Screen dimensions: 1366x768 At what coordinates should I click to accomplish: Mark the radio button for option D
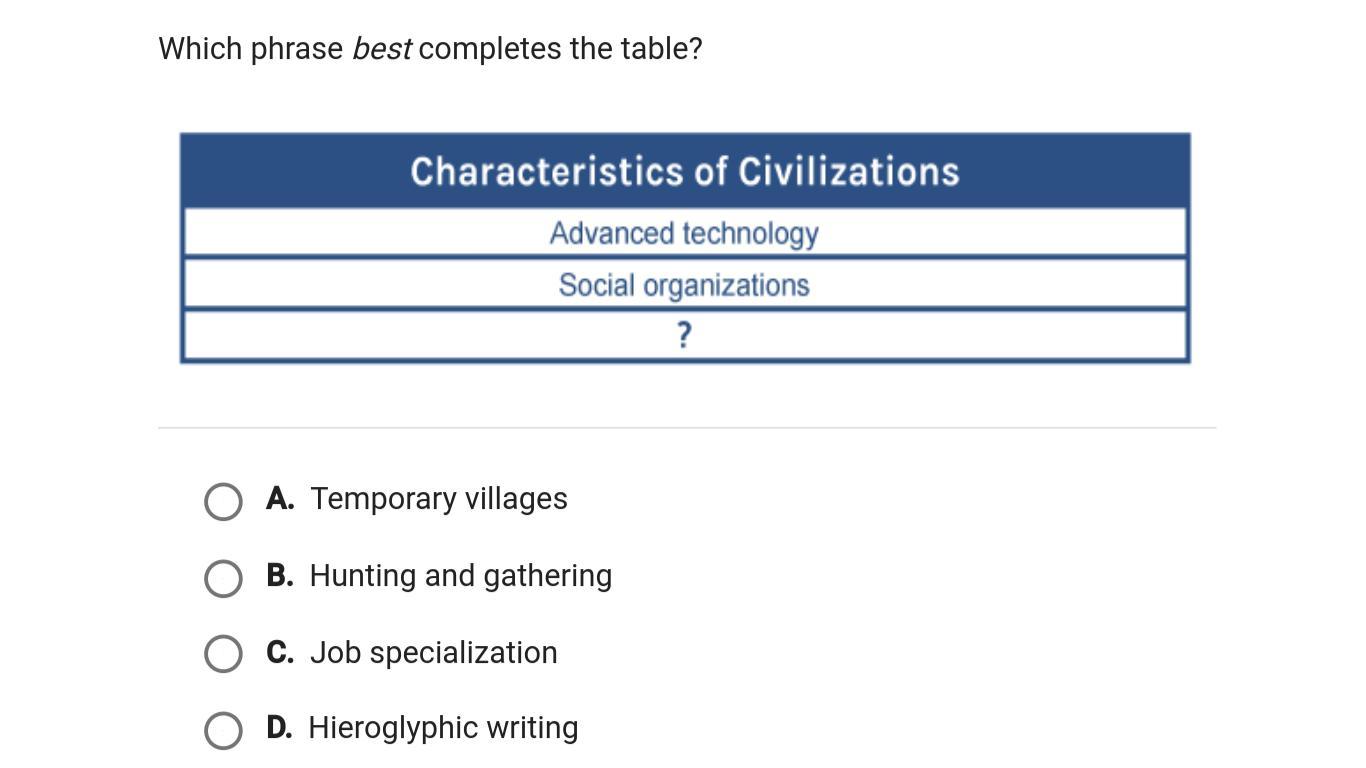[x=223, y=730]
